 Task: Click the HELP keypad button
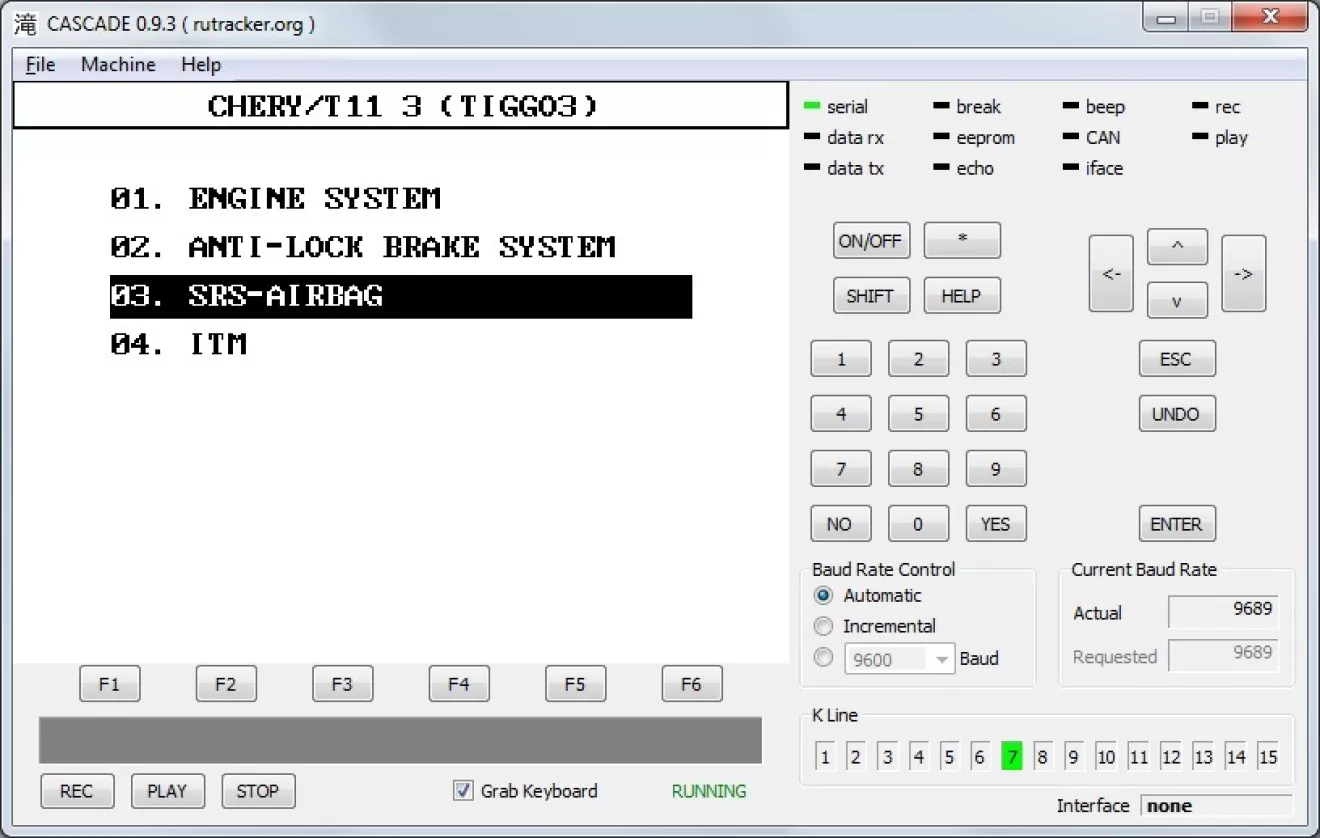coord(962,296)
